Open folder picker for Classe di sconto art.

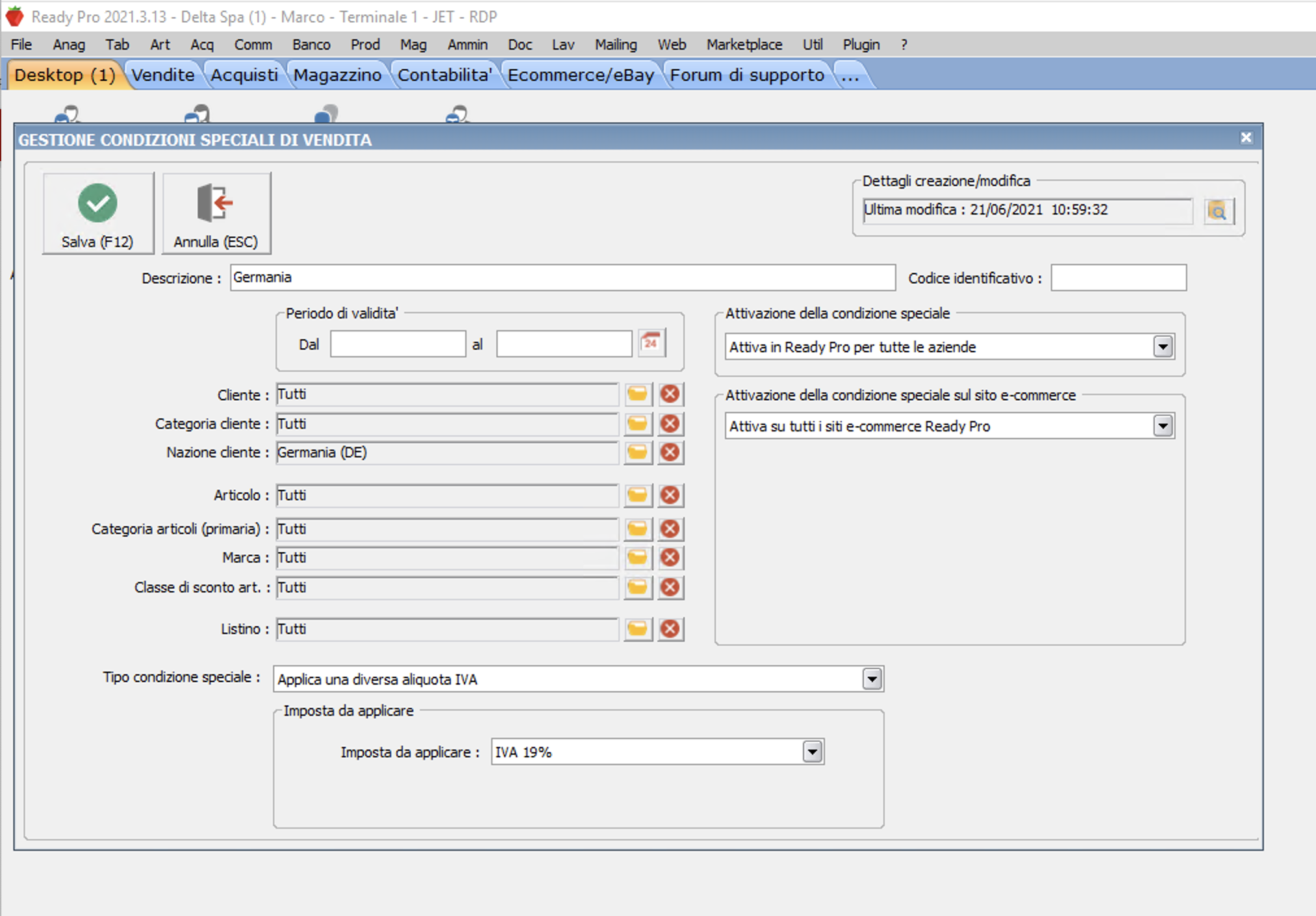[638, 588]
